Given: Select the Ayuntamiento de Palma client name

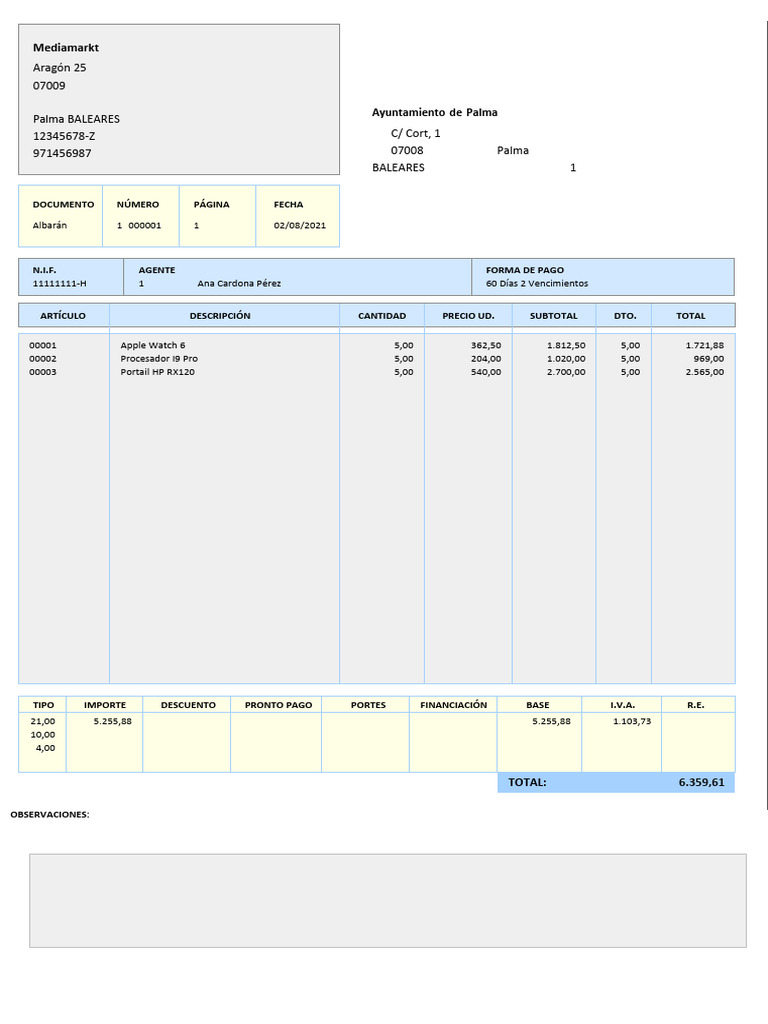Looking at the screenshot, I should tap(434, 112).
